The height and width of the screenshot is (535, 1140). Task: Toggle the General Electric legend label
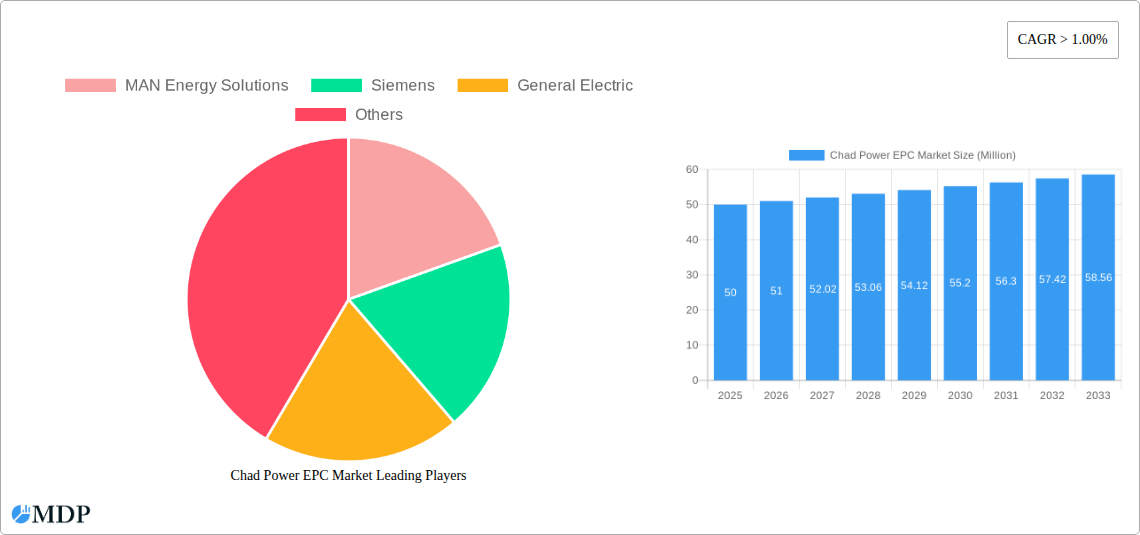pyautogui.click(x=575, y=85)
